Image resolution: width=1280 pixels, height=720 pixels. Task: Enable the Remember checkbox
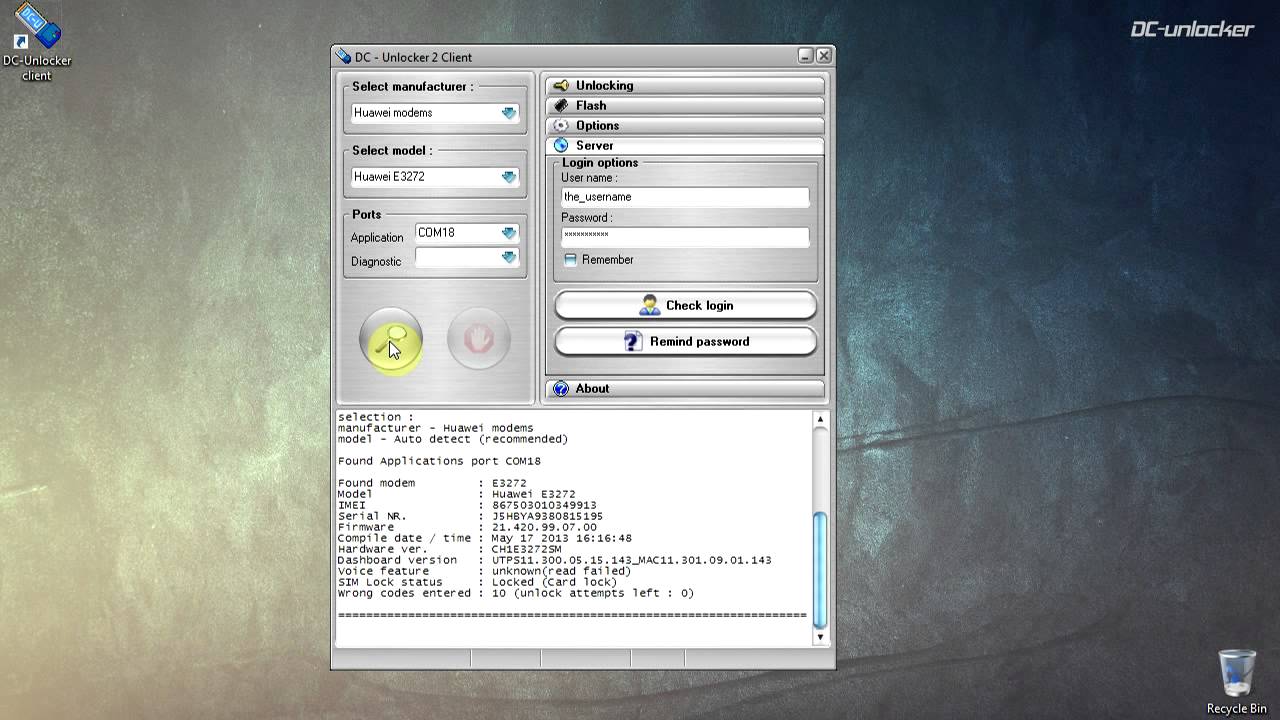tap(570, 260)
